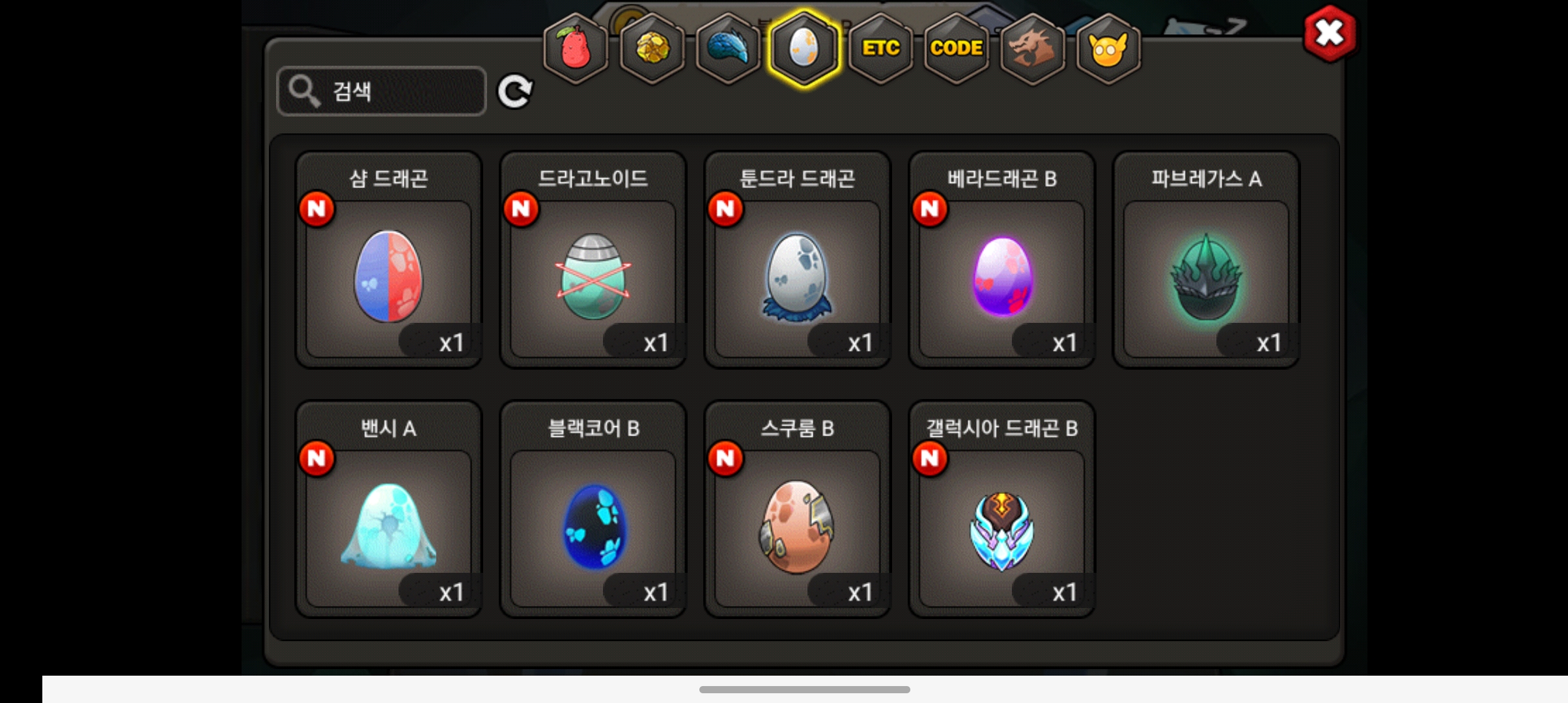Select the brown dragon head category icon
The height and width of the screenshot is (703, 1568).
pyautogui.click(x=1032, y=49)
